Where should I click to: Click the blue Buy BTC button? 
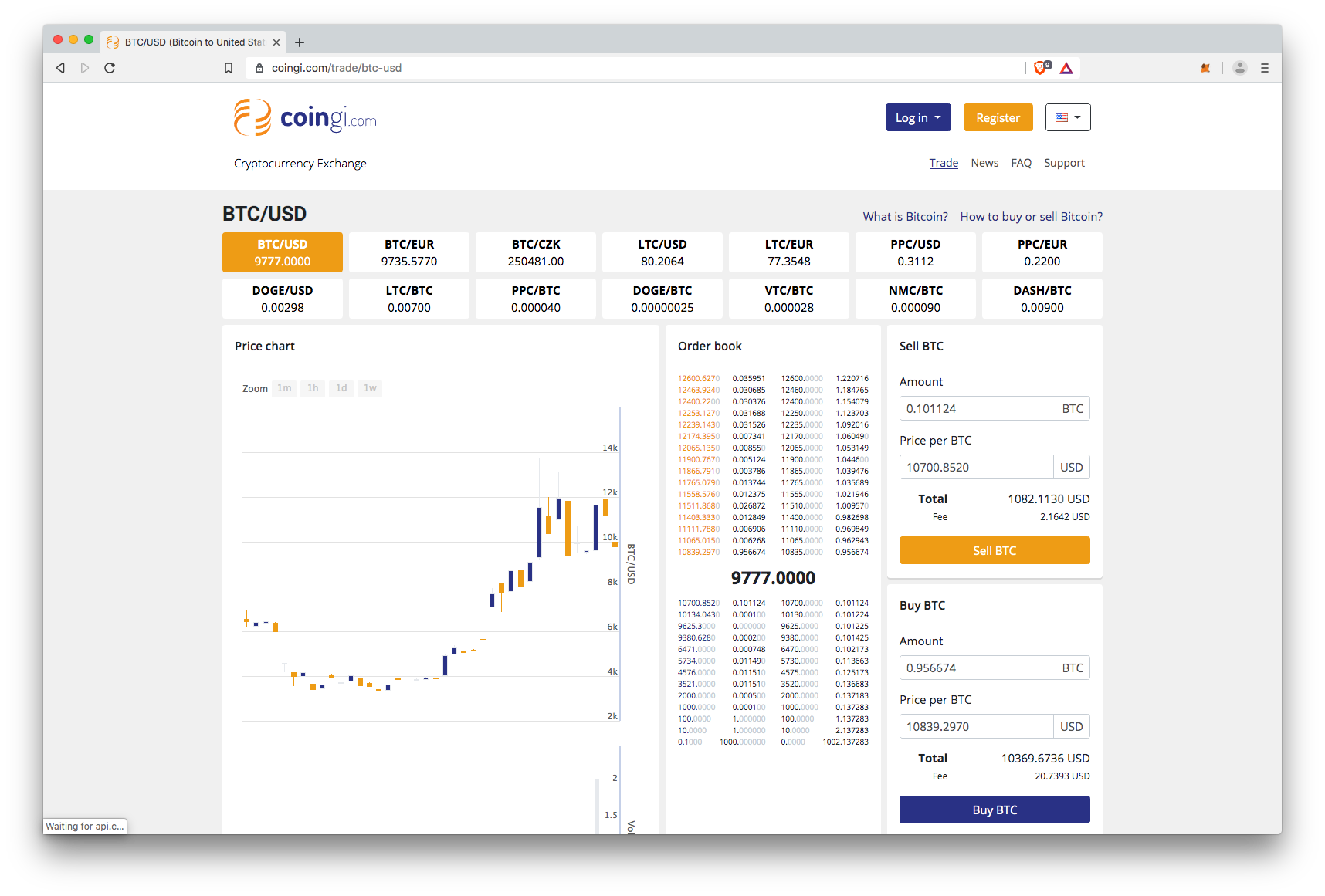pos(995,810)
